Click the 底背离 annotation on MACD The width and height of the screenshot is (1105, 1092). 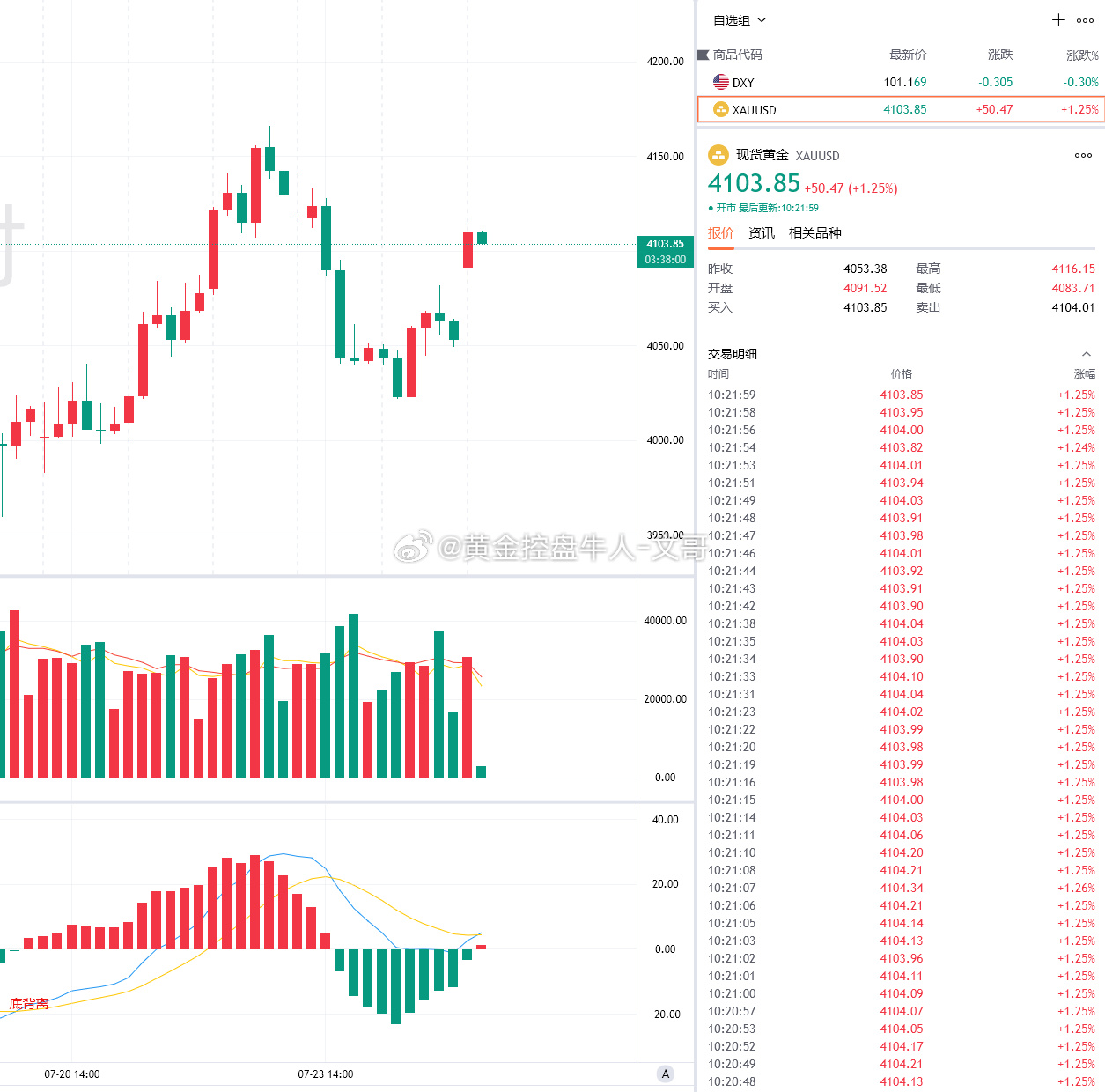[x=29, y=1004]
